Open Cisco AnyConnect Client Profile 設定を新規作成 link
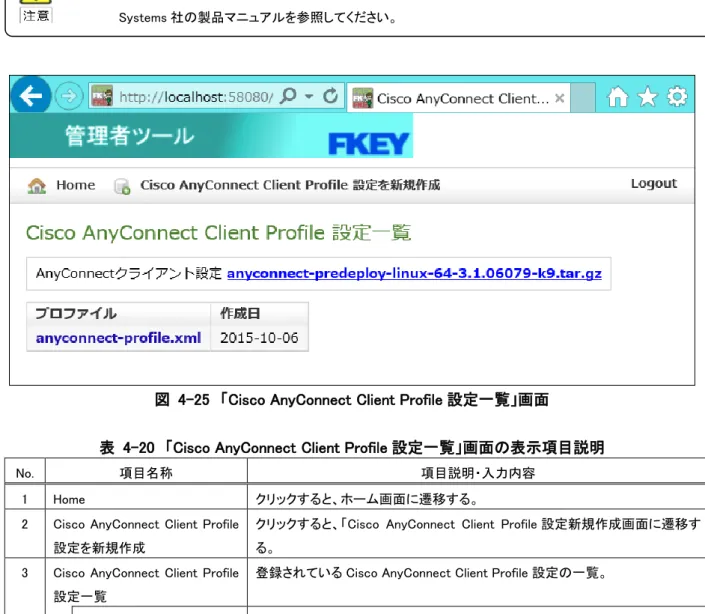Screen dimensions: 705x614 click(x=290, y=185)
